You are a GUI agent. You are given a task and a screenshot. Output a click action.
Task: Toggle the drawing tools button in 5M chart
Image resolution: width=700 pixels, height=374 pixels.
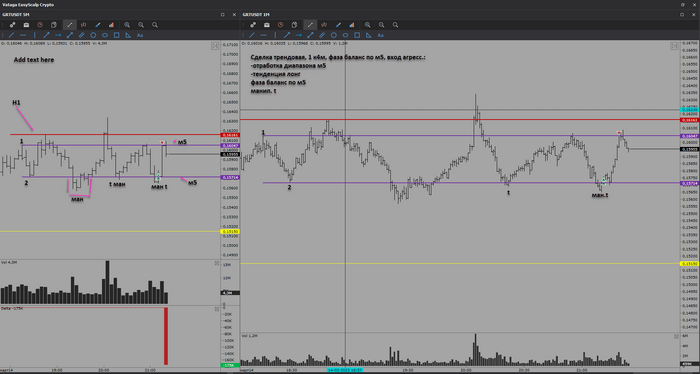(x=69, y=25)
